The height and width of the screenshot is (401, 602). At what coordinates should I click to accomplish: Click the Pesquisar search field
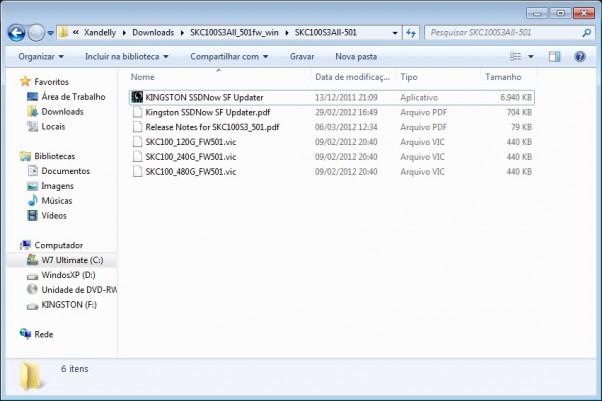(x=500, y=33)
